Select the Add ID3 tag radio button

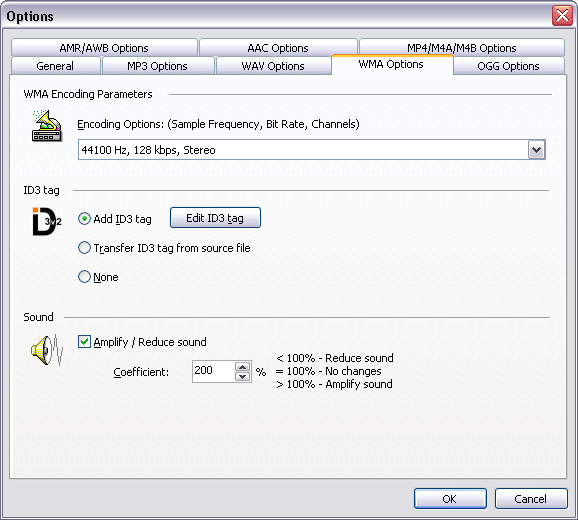(84, 219)
